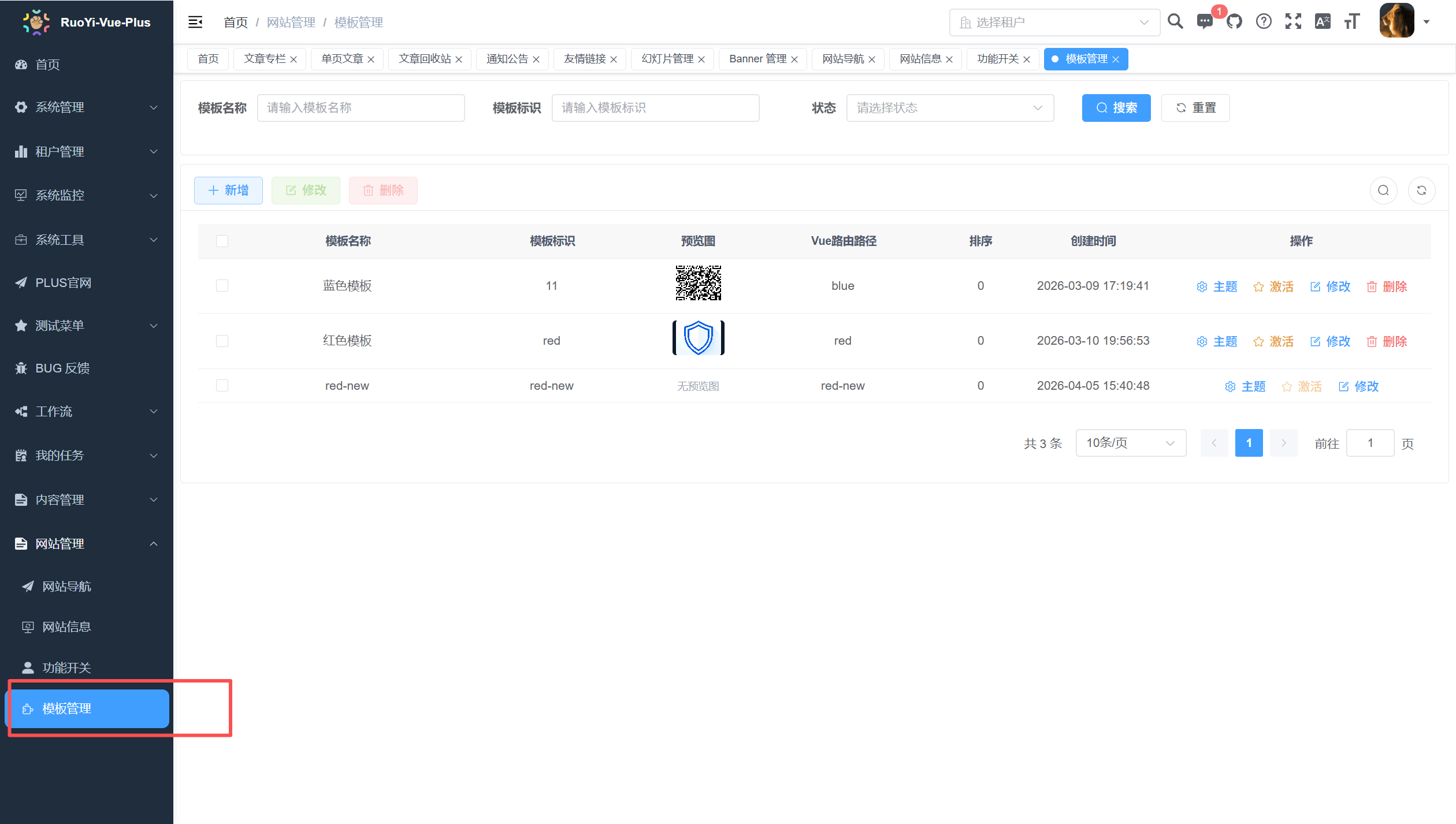Open the global search

tap(1175, 21)
